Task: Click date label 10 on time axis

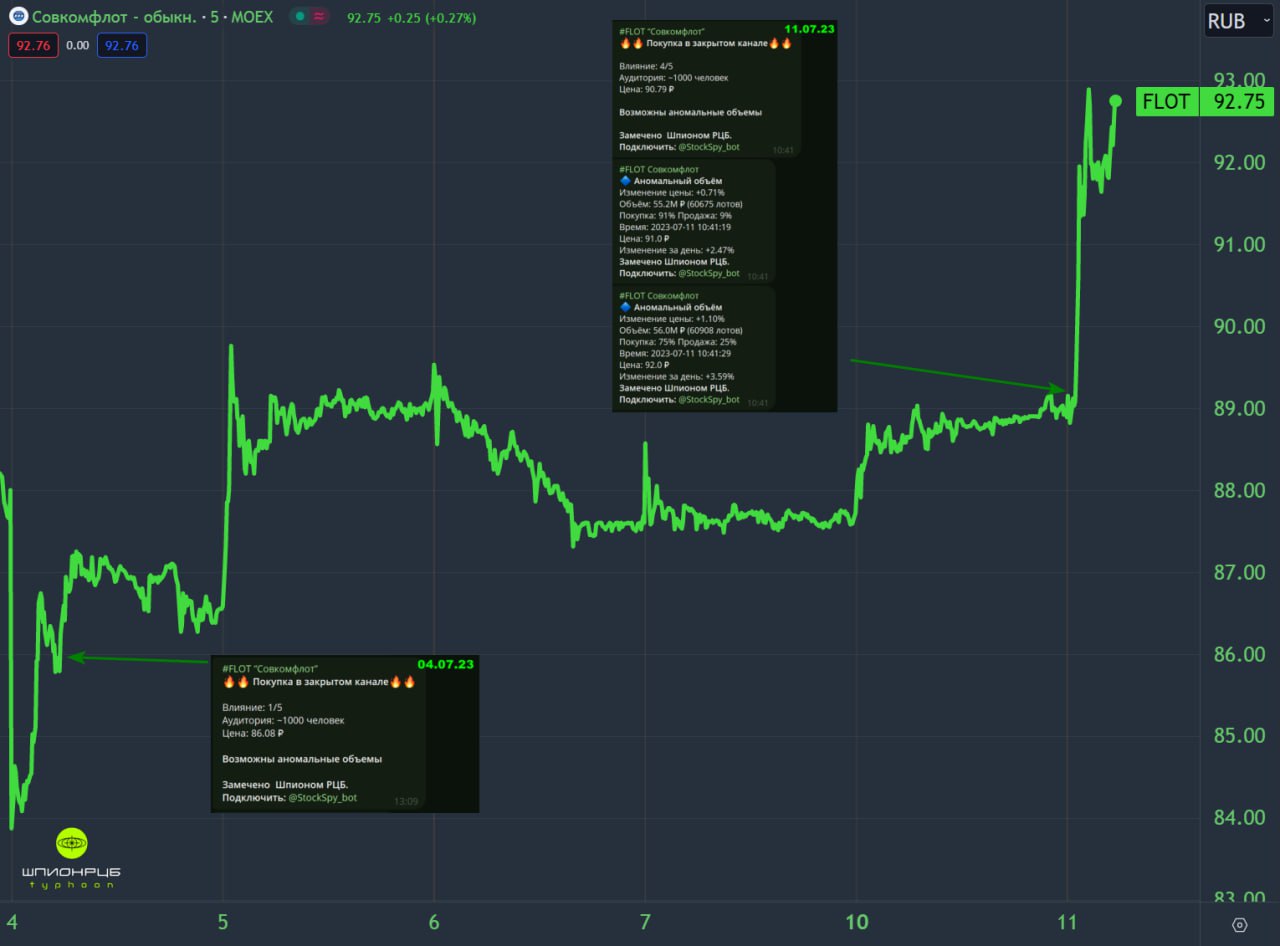Action: (856, 922)
